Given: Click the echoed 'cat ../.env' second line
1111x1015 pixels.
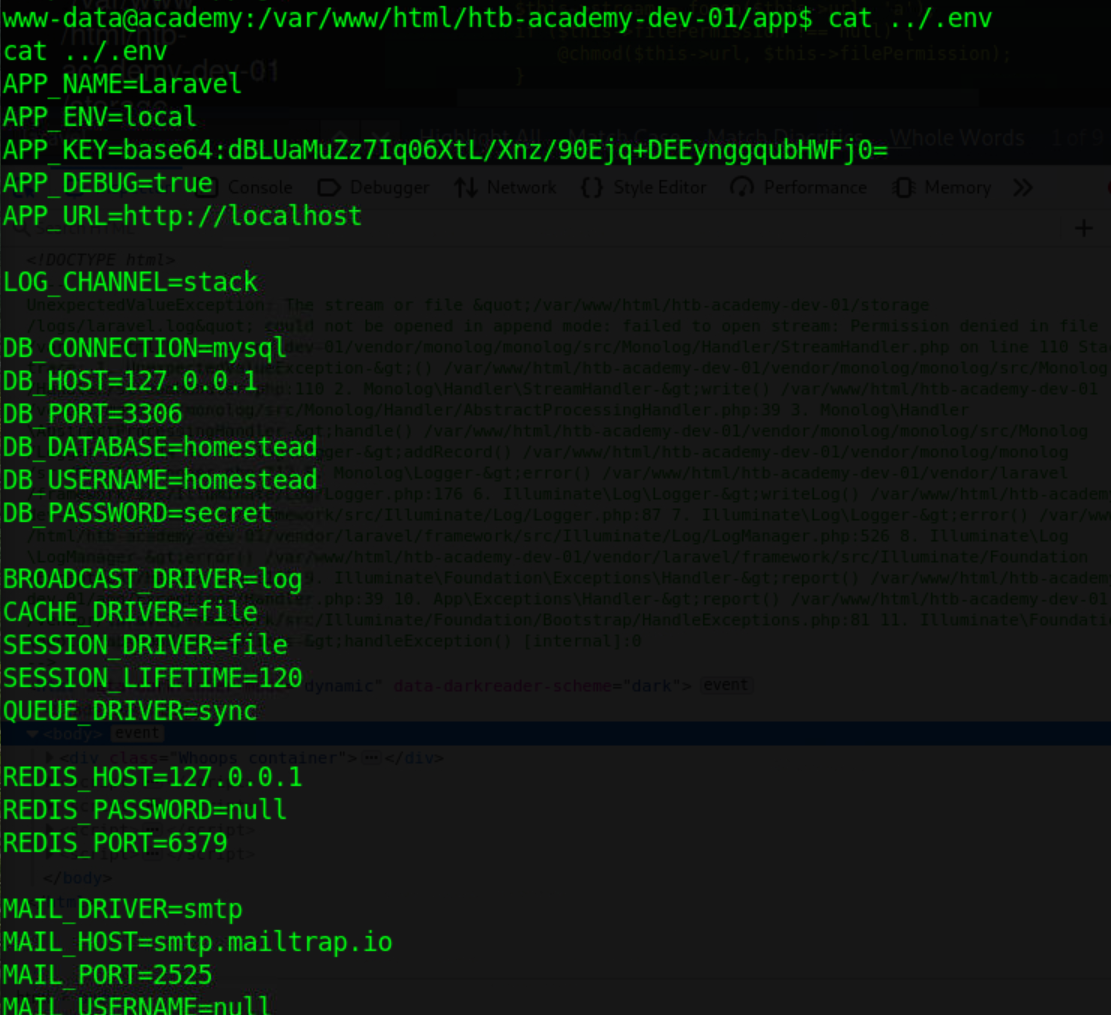Looking at the screenshot, I should coord(85,51).
